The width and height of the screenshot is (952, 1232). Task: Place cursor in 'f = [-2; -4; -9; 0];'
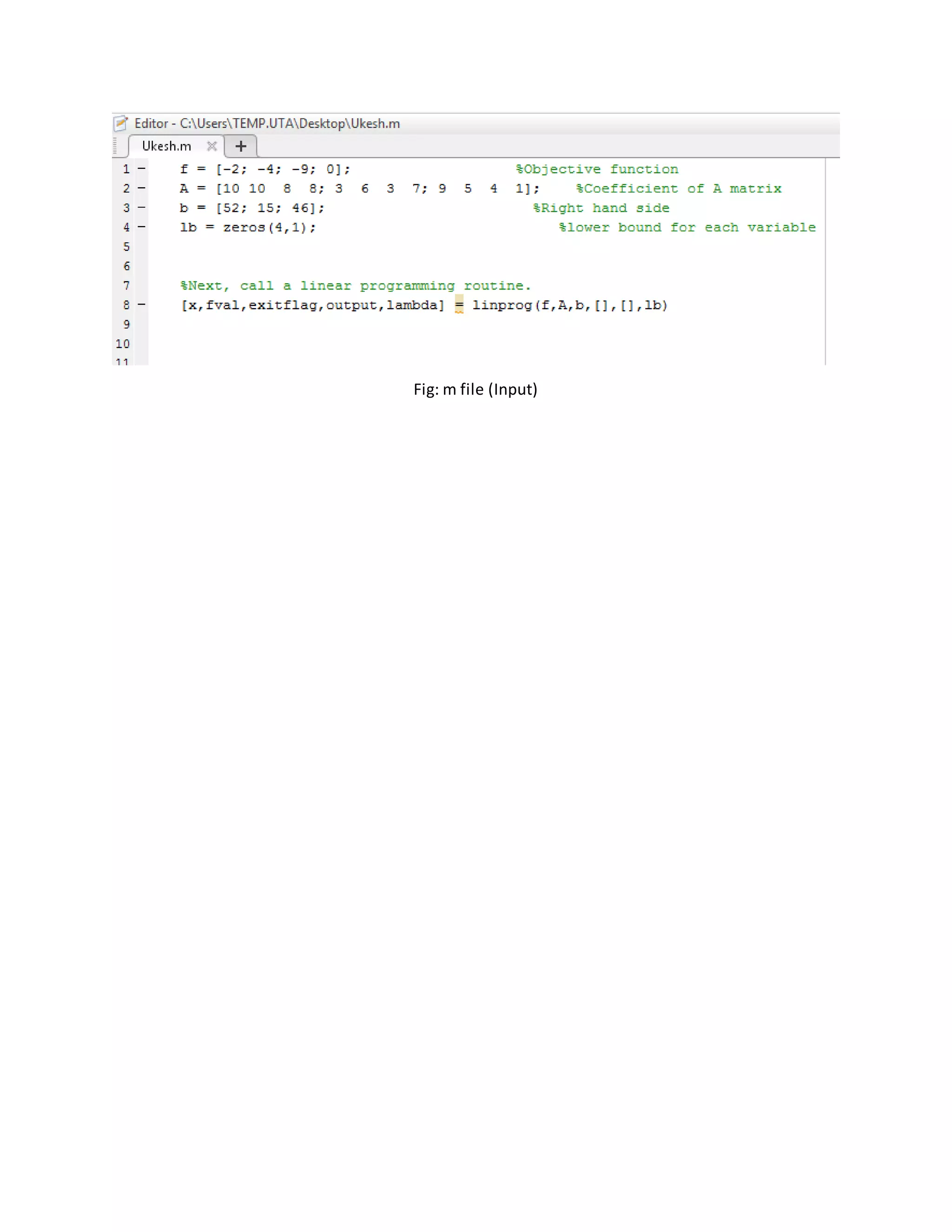coord(265,169)
